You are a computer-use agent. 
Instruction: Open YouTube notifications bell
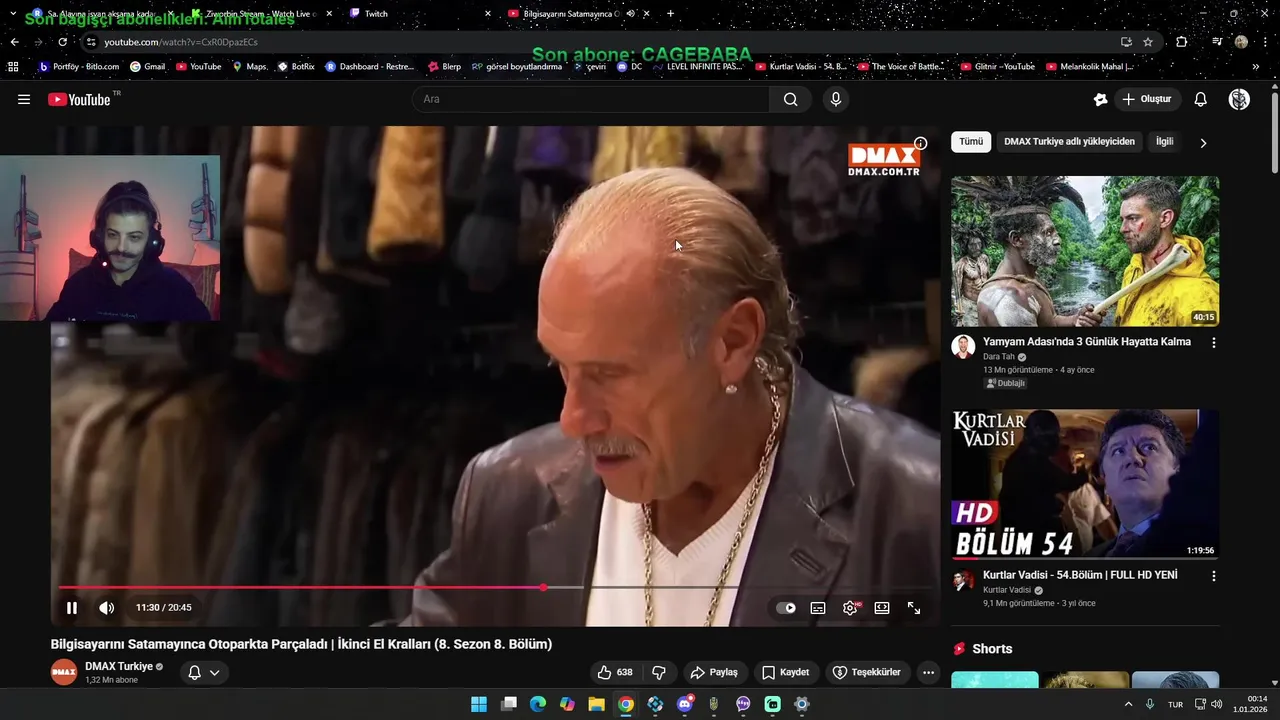tap(1200, 99)
